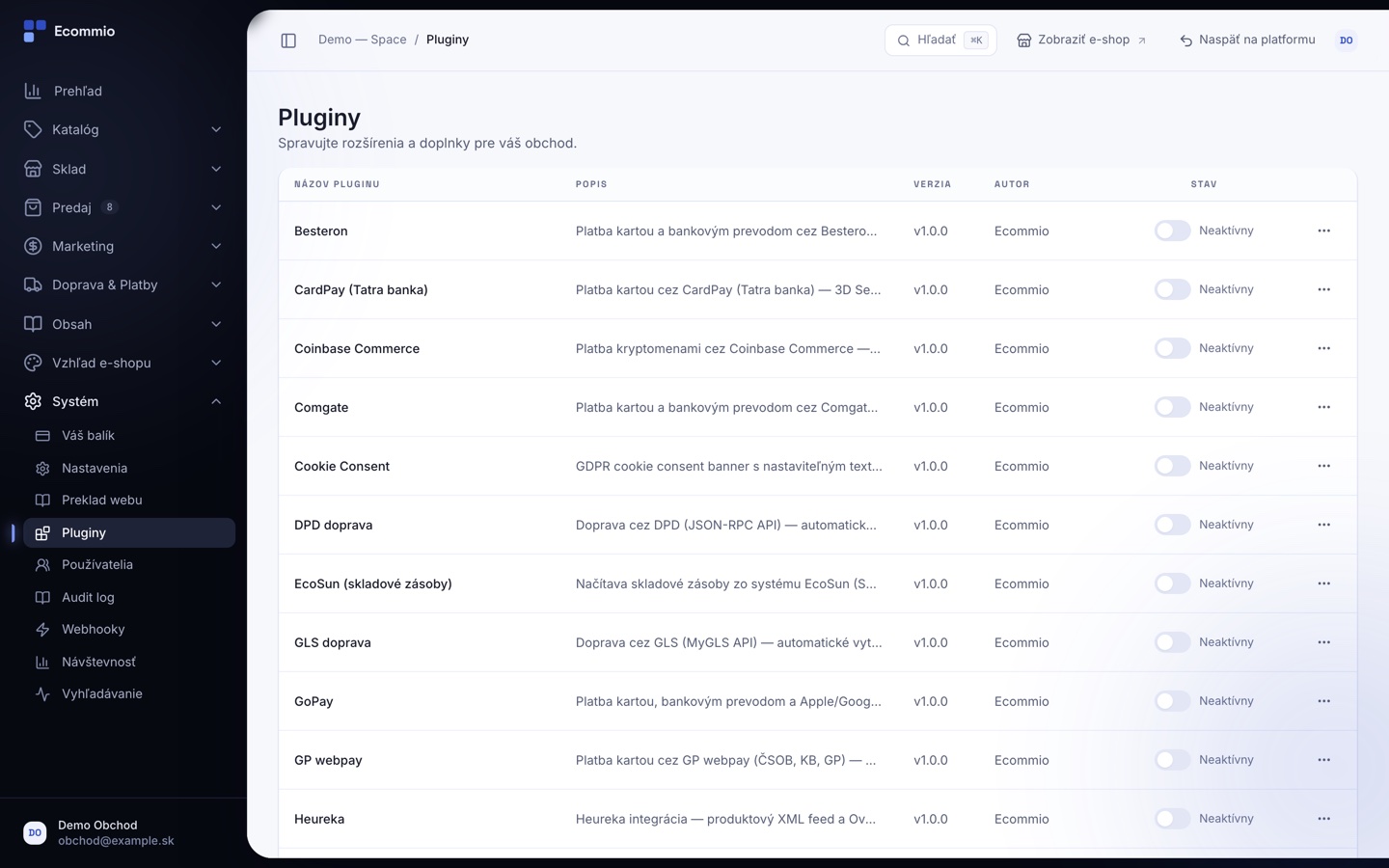Expand the Katalóg menu chevron
This screenshot has height=868, width=1389.
pos(216,129)
